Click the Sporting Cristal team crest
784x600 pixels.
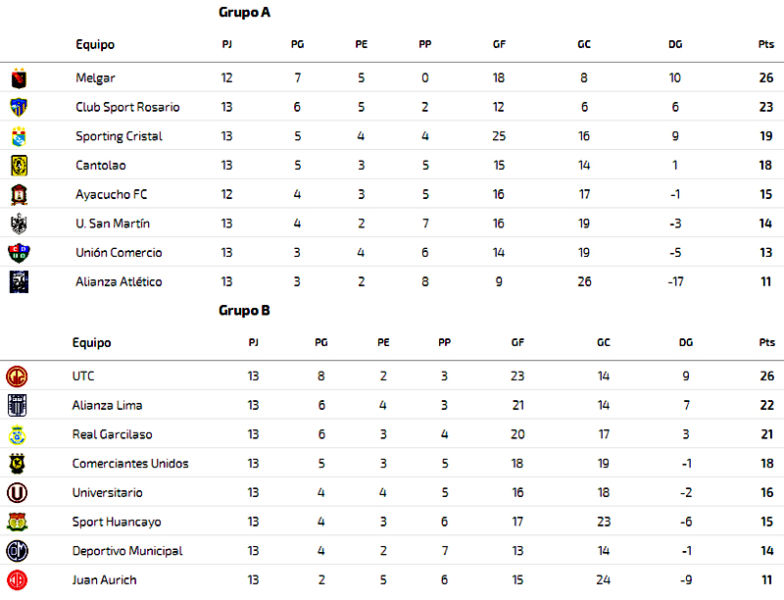click(x=19, y=136)
